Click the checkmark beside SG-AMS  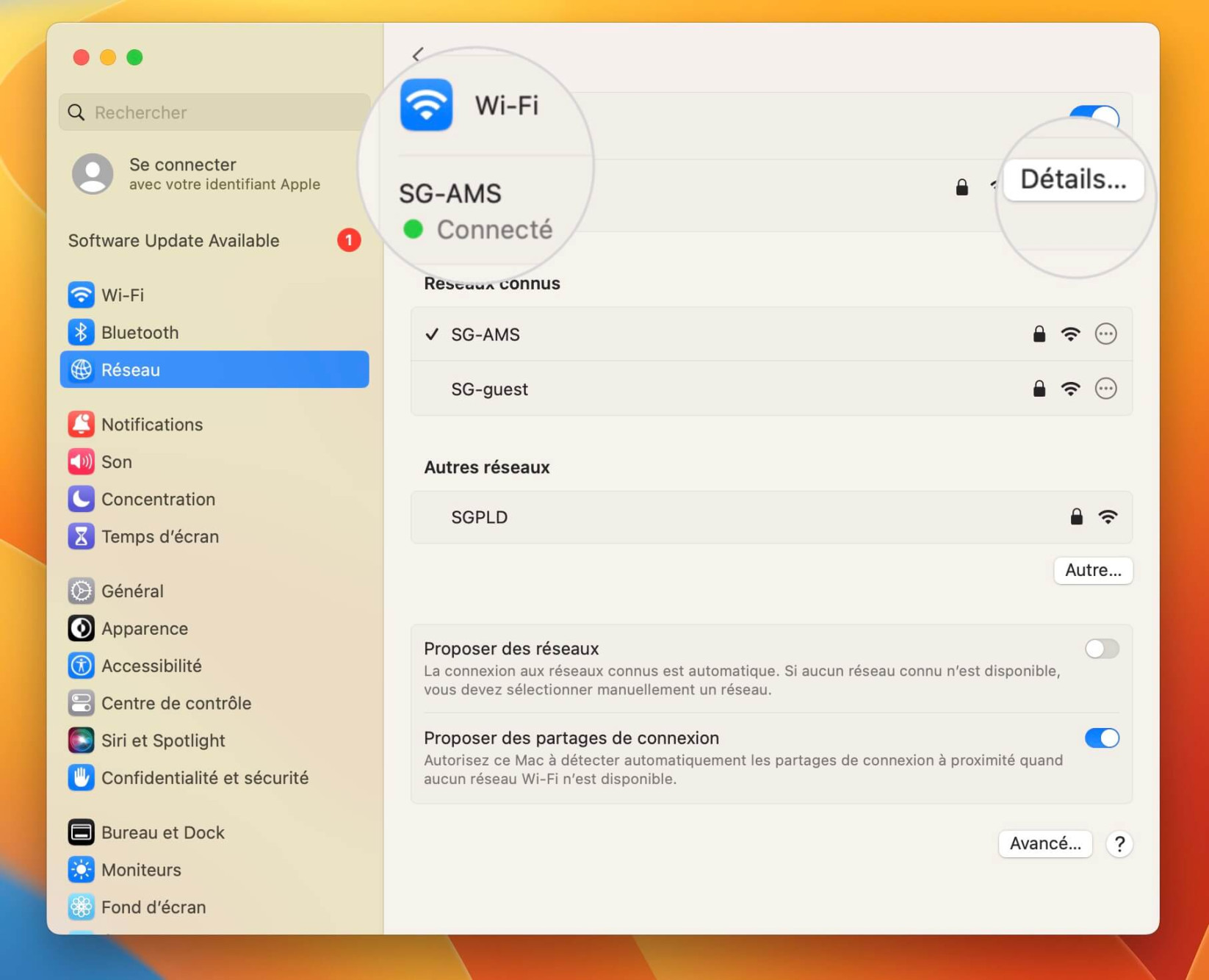point(432,334)
